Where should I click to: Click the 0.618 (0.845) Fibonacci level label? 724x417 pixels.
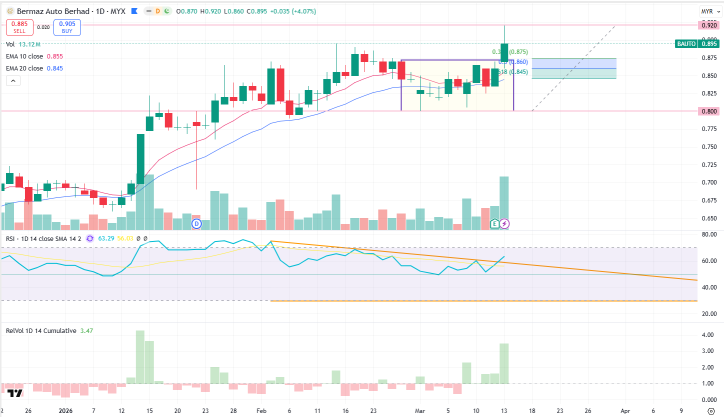pyautogui.click(x=513, y=72)
